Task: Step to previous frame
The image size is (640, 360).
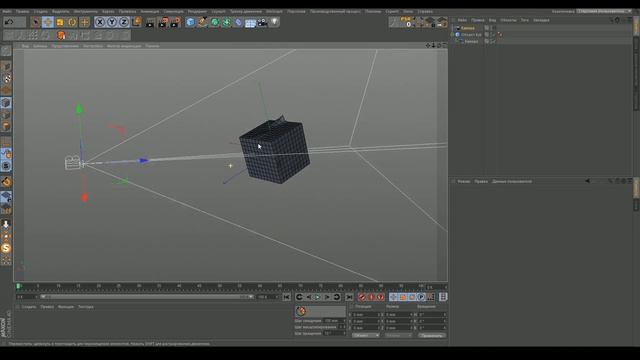Action: pyautogui.click(x=309, y=297)
